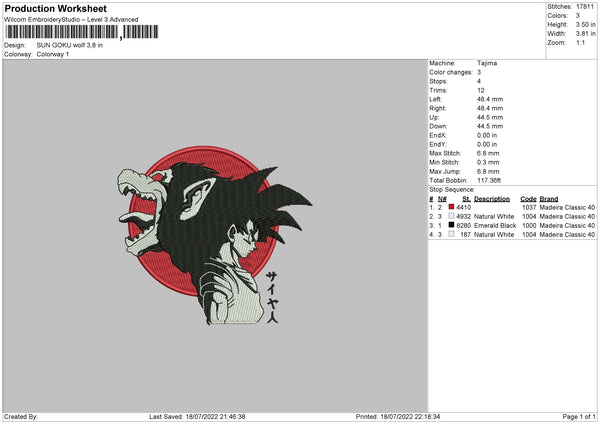Click the 'Code' column header
Viewport: 600px width, 424px height.
click(528, 199)
